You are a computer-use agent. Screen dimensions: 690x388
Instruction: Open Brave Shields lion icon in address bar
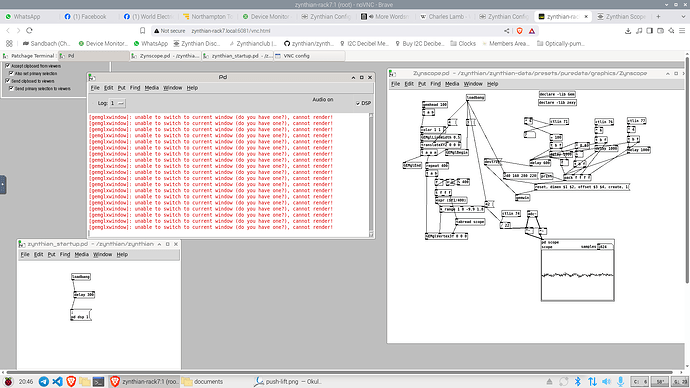point(520,31)
